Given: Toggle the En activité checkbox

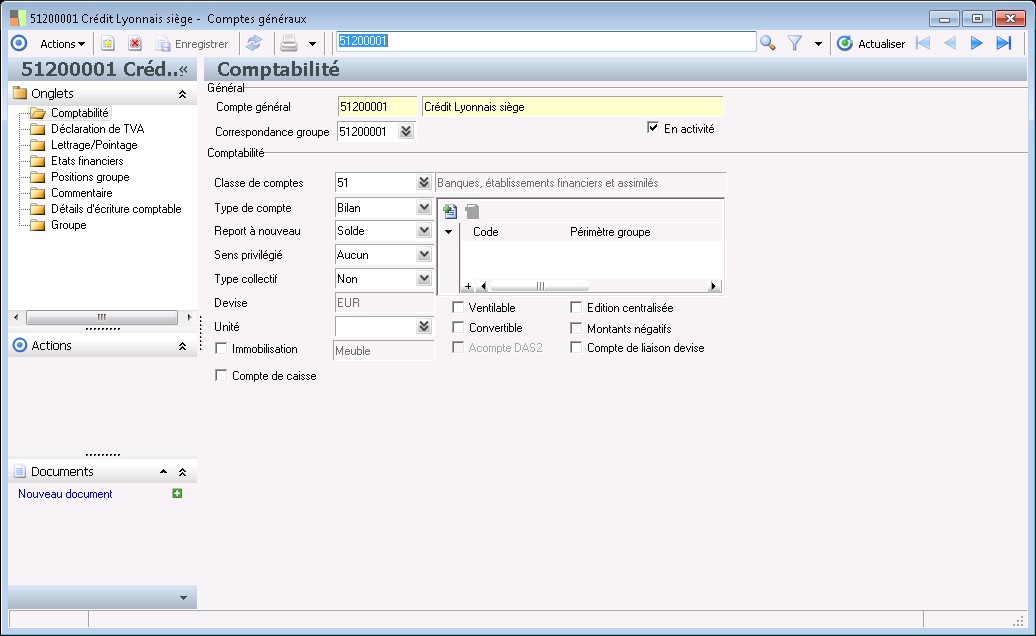Looking at the screenshot, I should [x=653, y=127].
